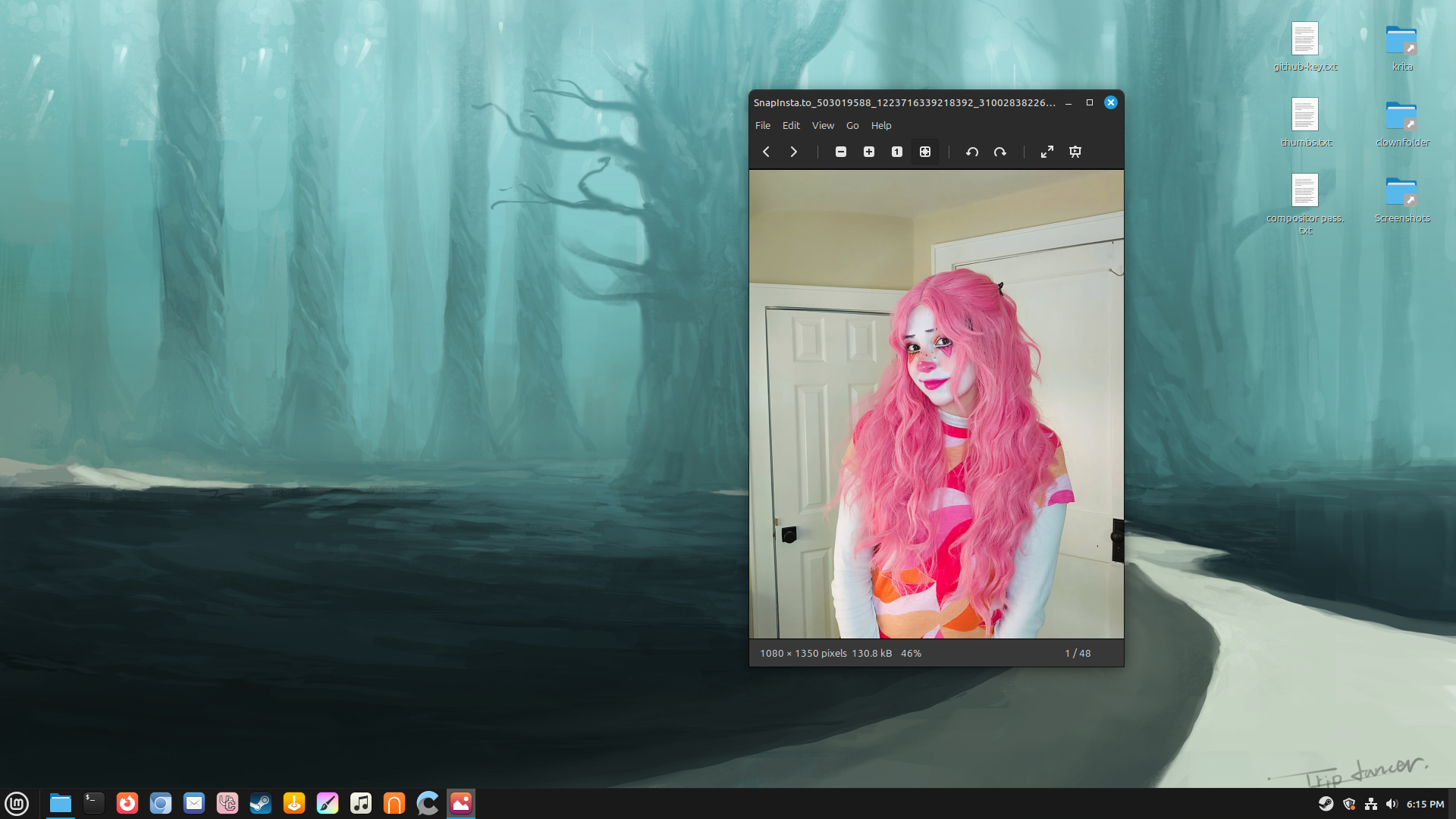The image size is (1456, 819).
Task: Select the krita folder shortcut
Action: click(1402, 47)
